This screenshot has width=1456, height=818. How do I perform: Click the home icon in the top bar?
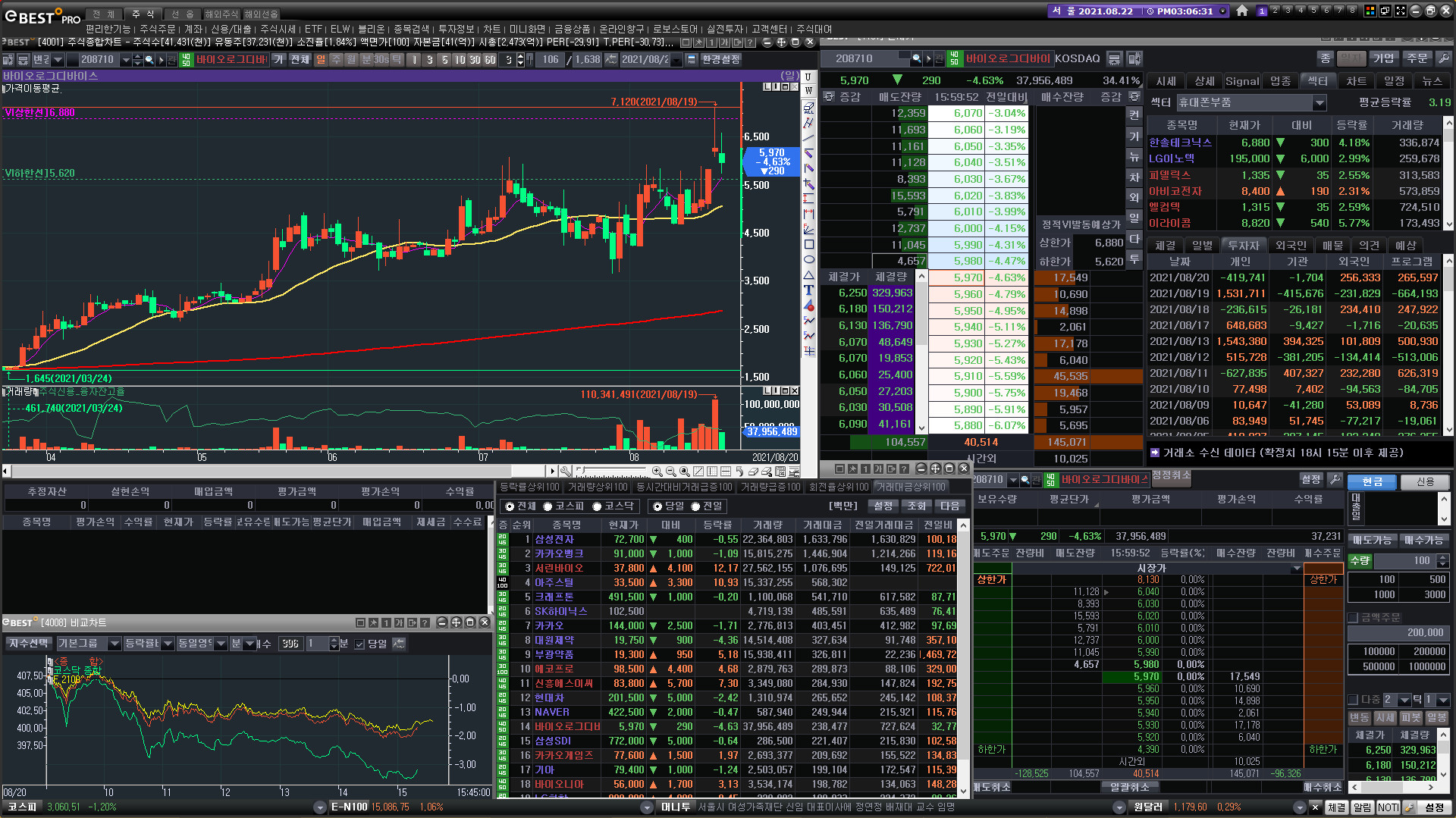click(x=1242, y=11)
